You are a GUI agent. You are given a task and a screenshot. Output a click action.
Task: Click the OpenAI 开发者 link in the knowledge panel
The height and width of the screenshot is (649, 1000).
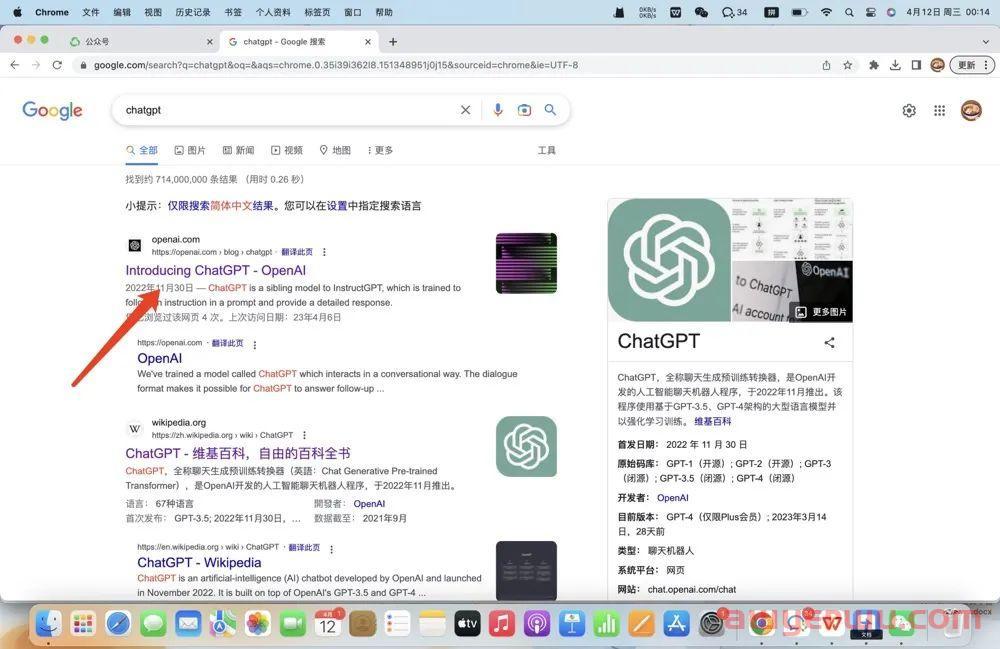coord(673,498)
